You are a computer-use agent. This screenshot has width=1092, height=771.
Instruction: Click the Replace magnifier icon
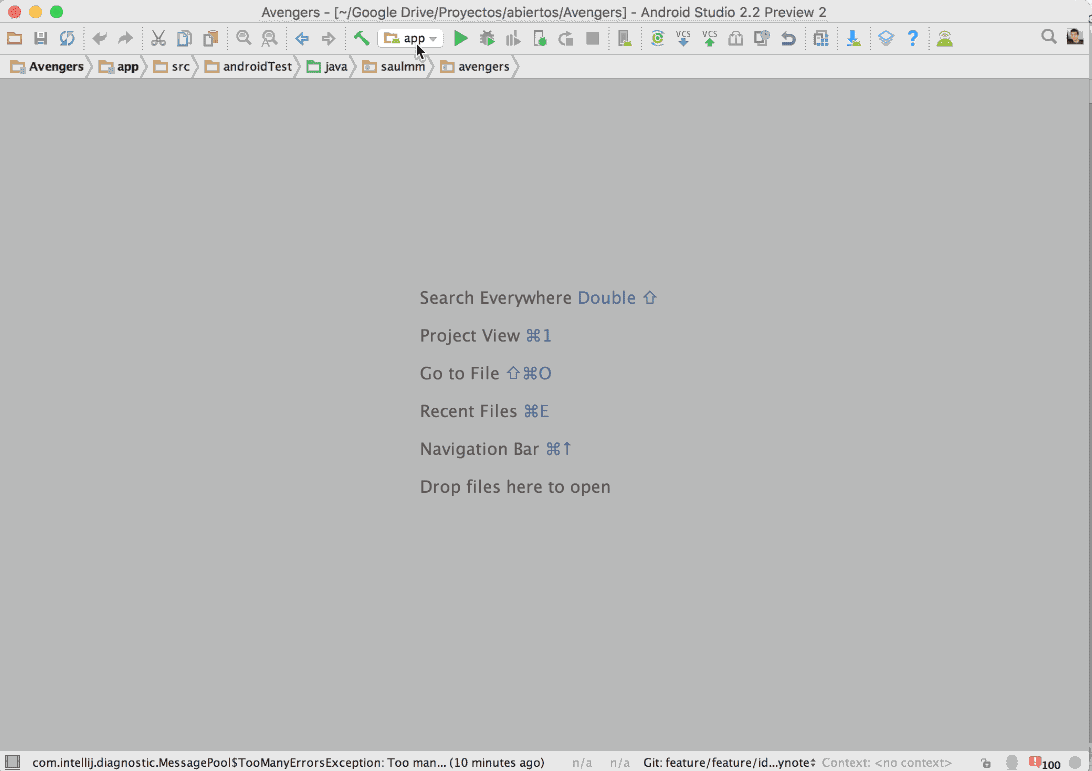(x=269, y=38)
